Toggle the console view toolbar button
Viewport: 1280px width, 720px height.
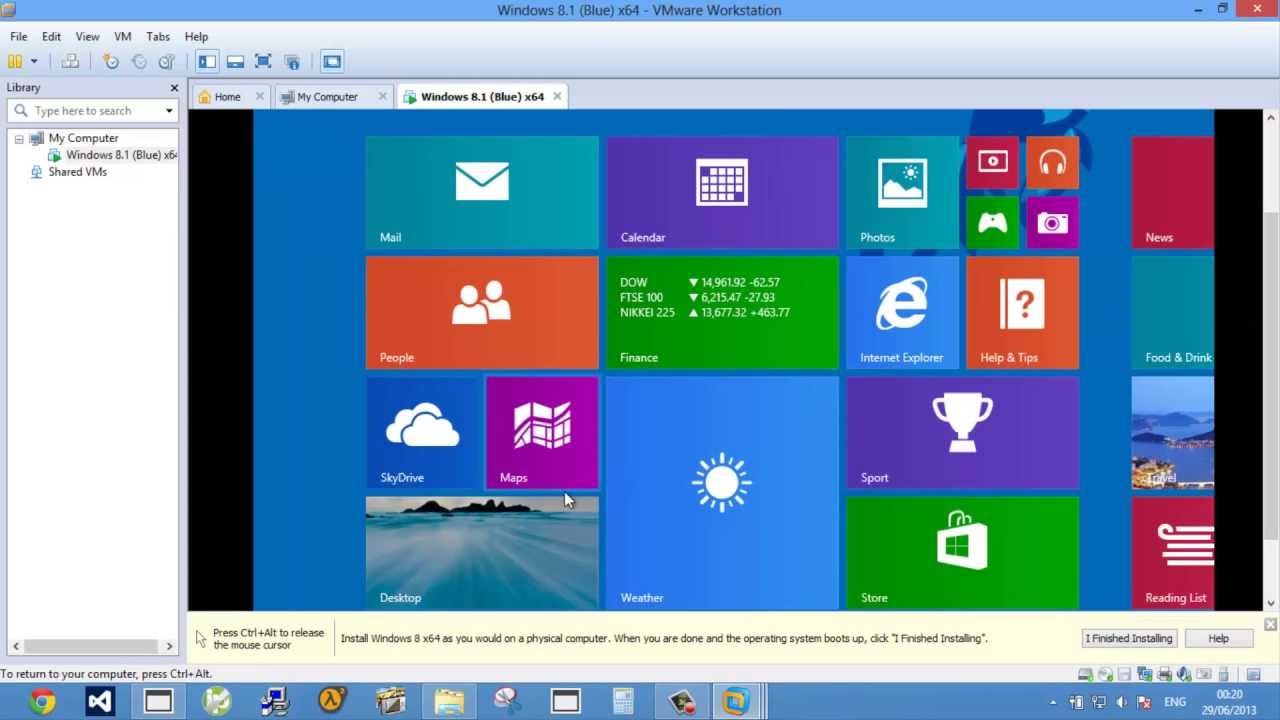[x=332, y=61]
